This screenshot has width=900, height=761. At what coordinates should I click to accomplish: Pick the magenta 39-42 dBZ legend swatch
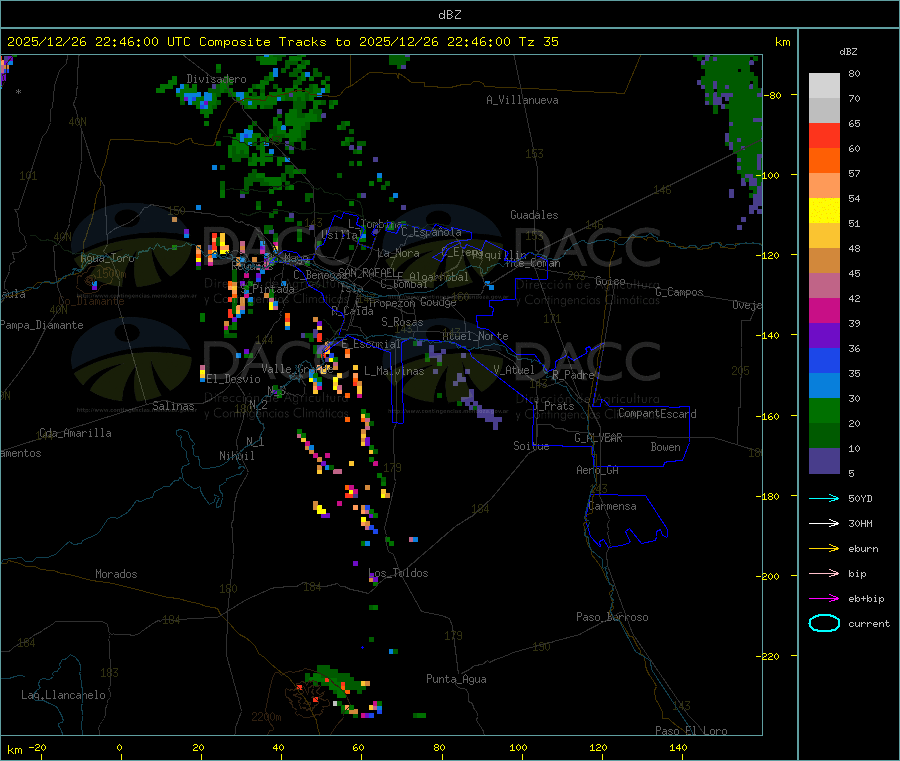tap(824, 310)
